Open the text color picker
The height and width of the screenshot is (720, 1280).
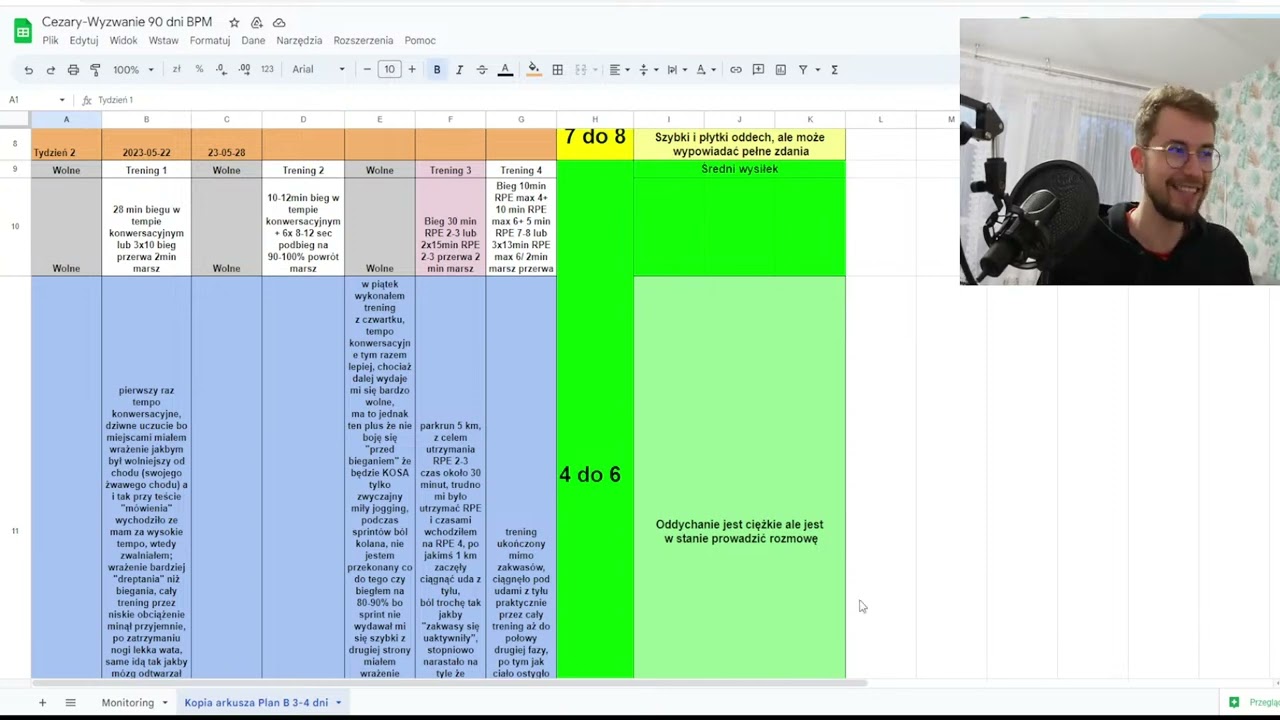pos(505,70)
